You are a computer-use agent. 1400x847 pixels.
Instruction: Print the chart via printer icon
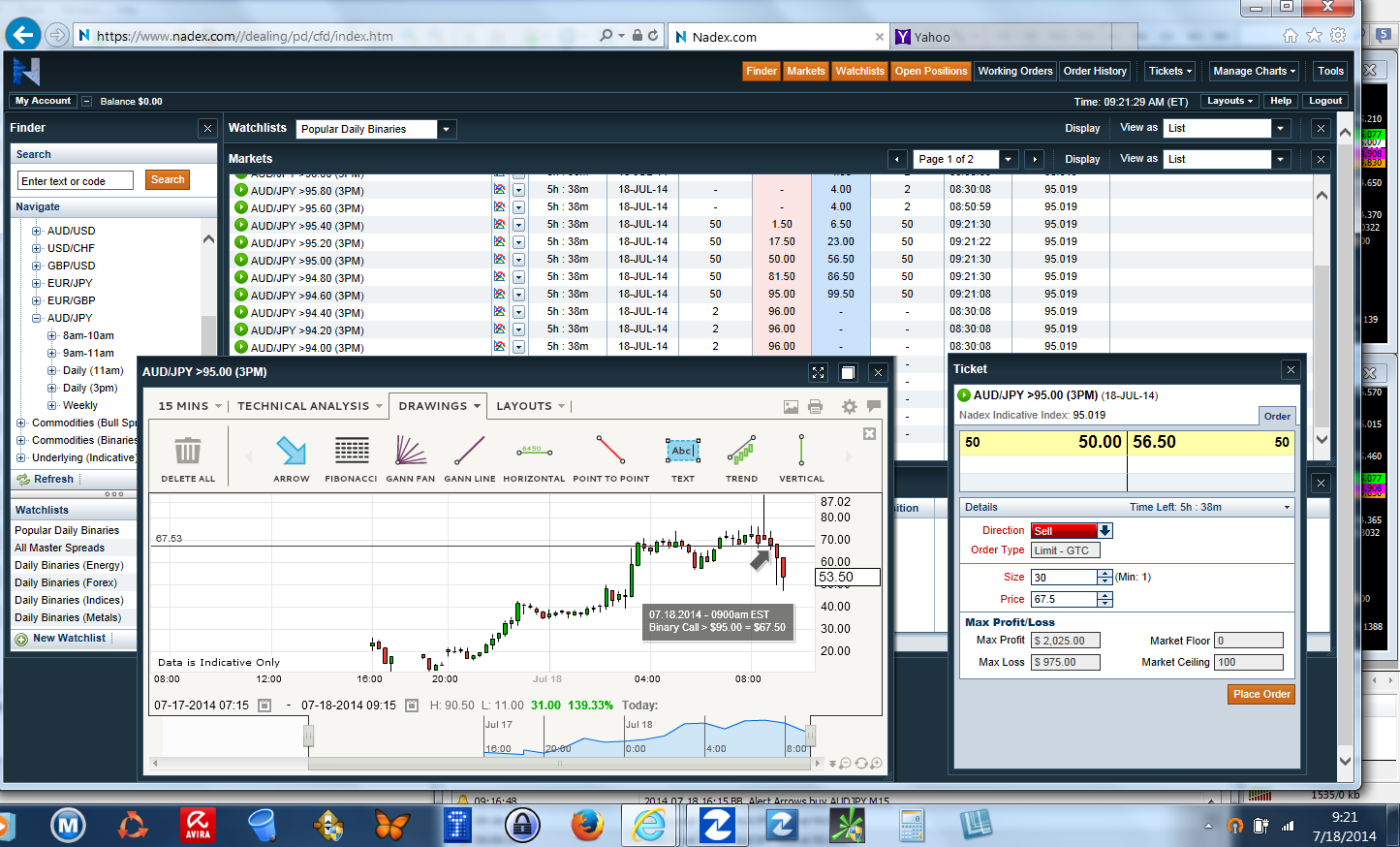815,407
